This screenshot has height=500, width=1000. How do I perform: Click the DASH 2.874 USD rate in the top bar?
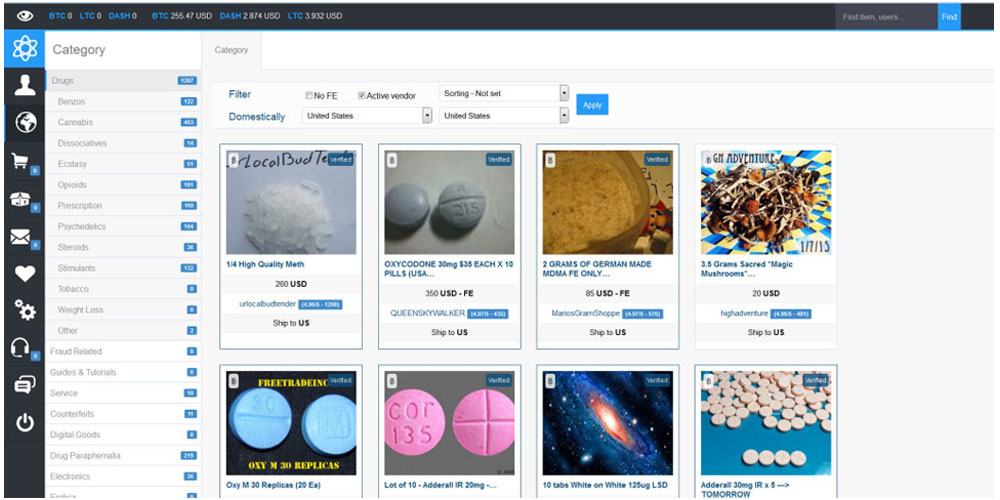pyautogui.click(x=249, y=16)
